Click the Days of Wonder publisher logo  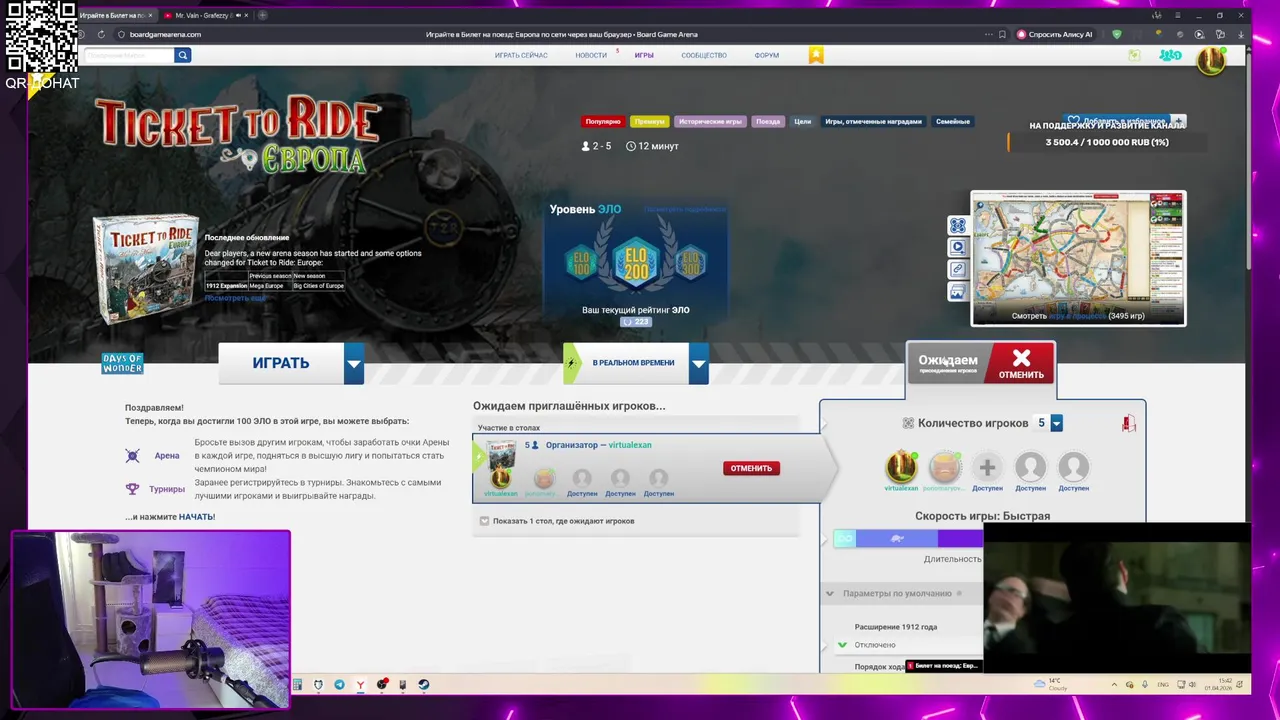click(122, 364)
